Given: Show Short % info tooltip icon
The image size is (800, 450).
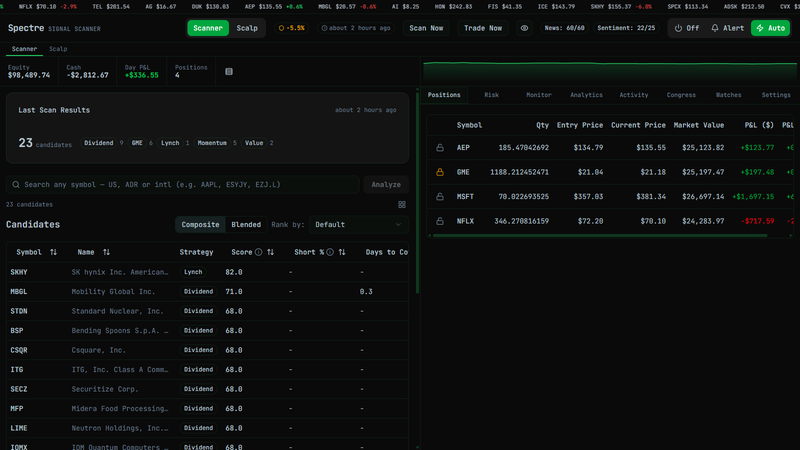Looking at the screenshot, I should click(x=330, y=252).
